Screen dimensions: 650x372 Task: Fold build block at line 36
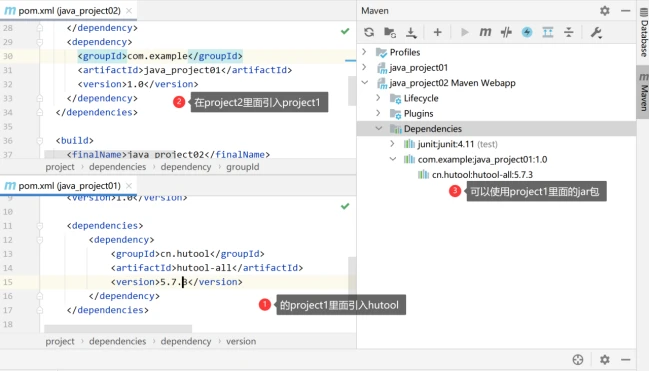click(x=39, y=141)
